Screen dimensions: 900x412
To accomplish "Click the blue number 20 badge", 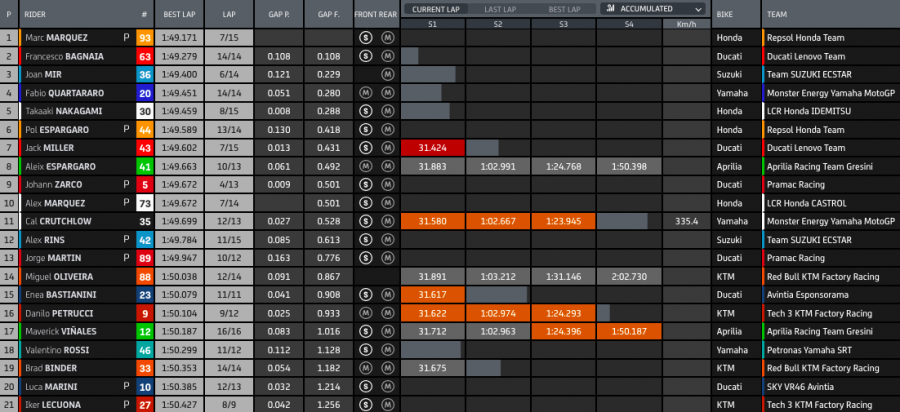I will 145,93.
